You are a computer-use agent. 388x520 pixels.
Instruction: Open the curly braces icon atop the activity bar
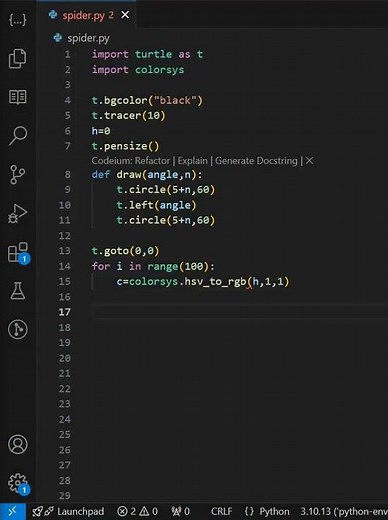click(17, 19)
